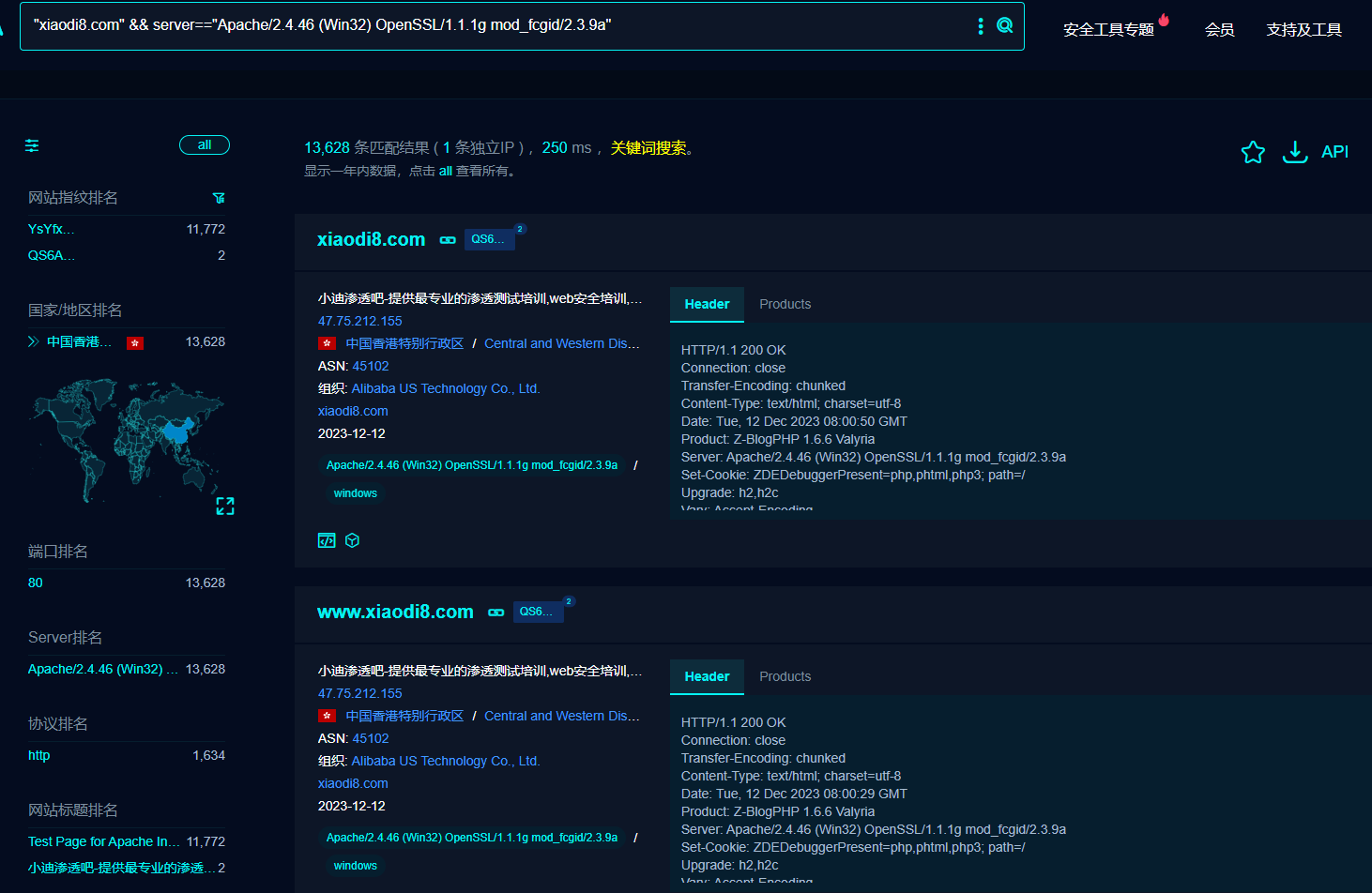The width and height of the screenshot is (1372, 893).
Task: Click IP 47.75.212.155 in the first result
Action: point(359,321)
